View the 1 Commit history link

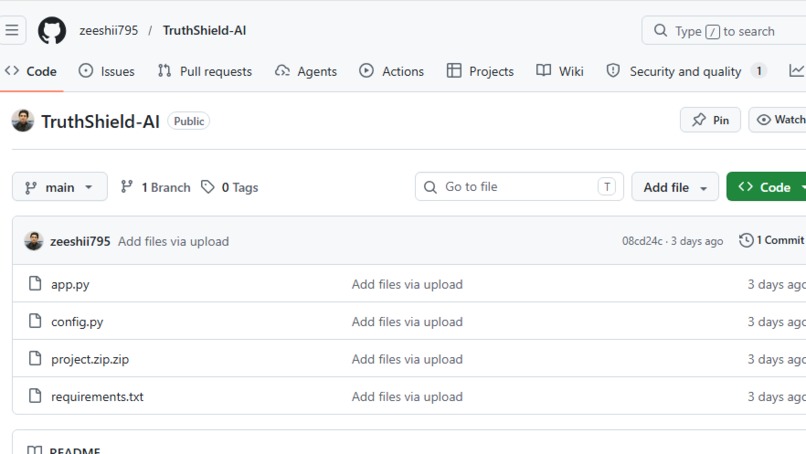coord(772,240)
